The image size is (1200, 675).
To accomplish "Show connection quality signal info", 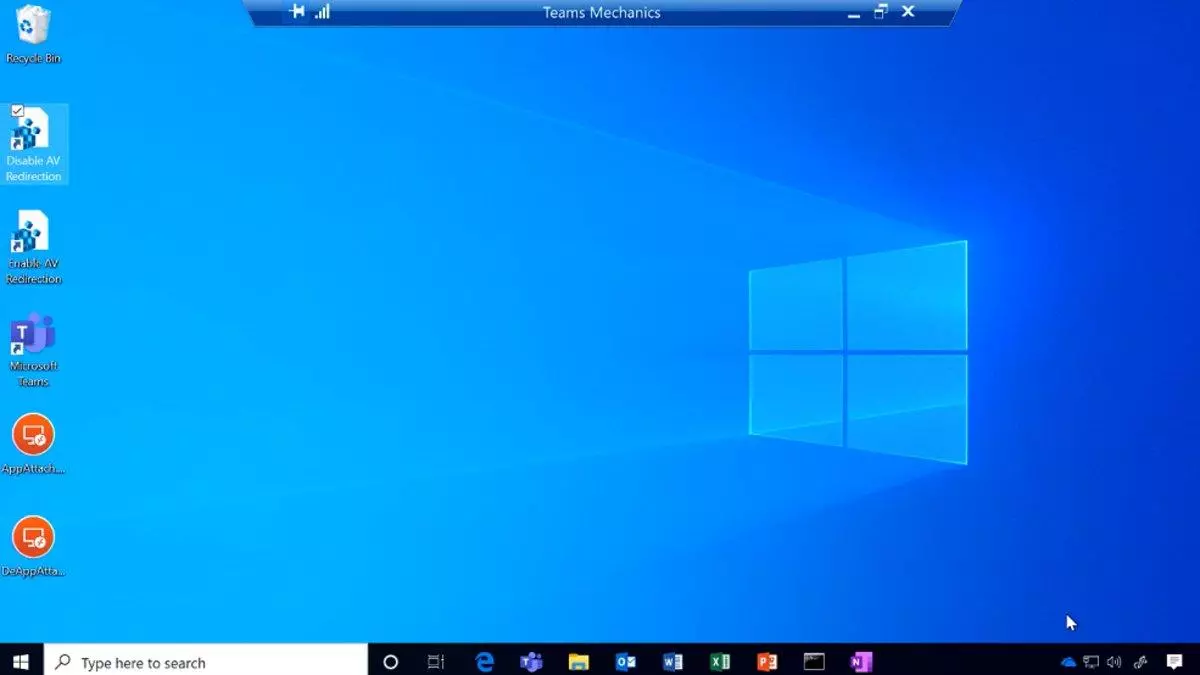I will (322, 12).
